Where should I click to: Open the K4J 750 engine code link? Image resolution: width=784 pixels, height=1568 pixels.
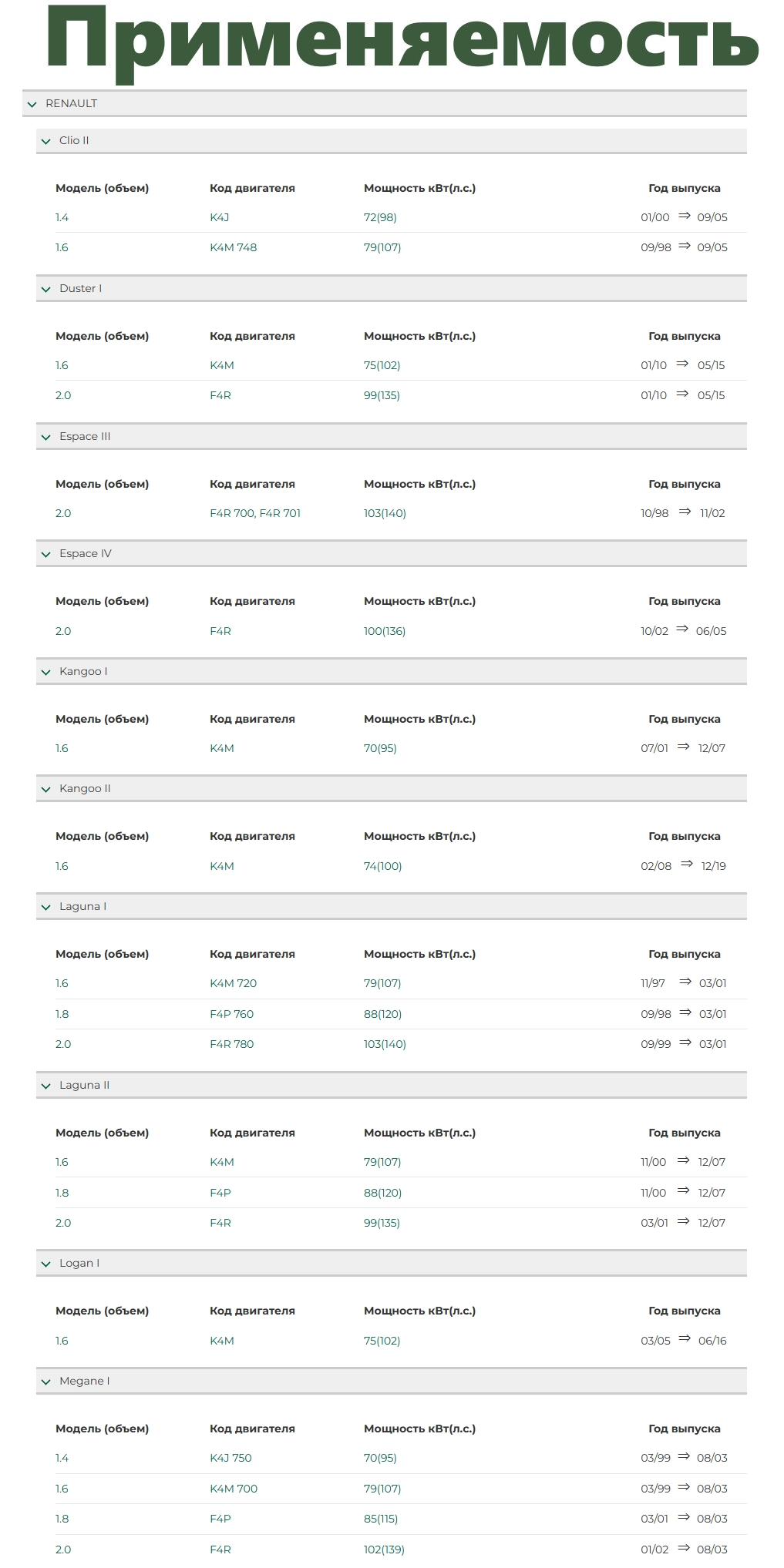pos(230,1458)
